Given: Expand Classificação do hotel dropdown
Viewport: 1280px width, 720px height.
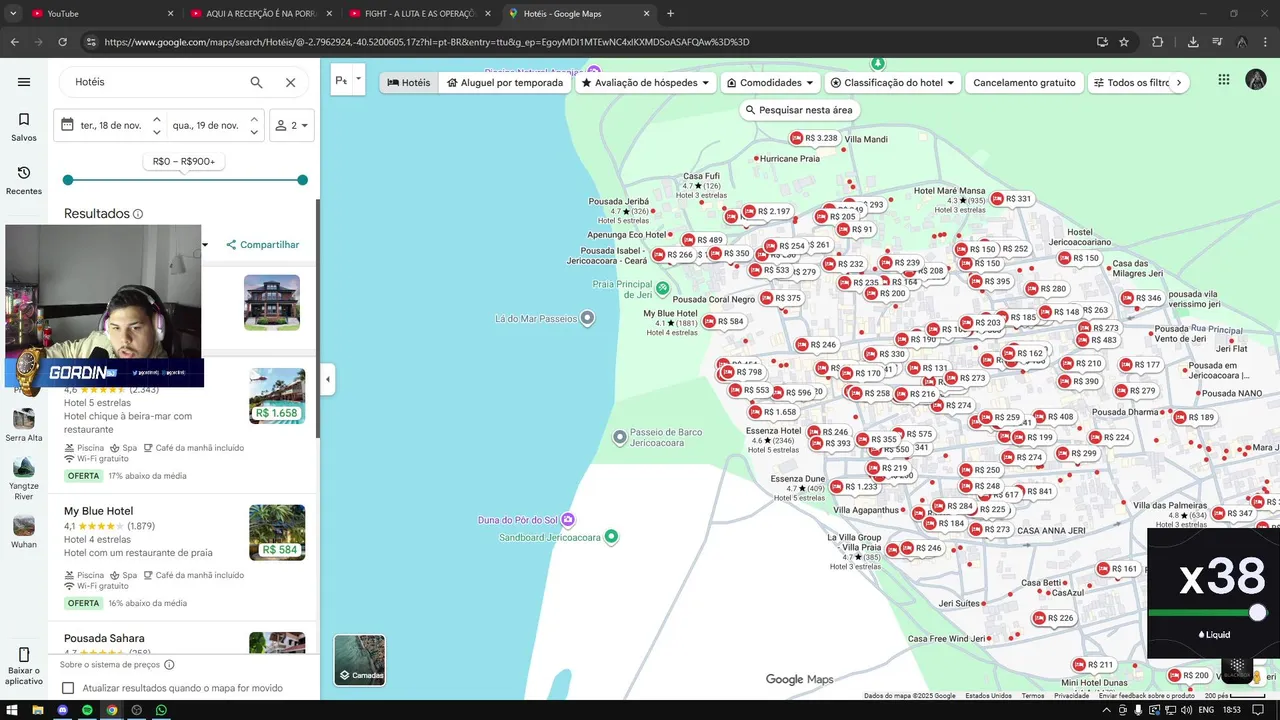Looking at the screenshot, I should pyautogui.click(x=893, y=83).
